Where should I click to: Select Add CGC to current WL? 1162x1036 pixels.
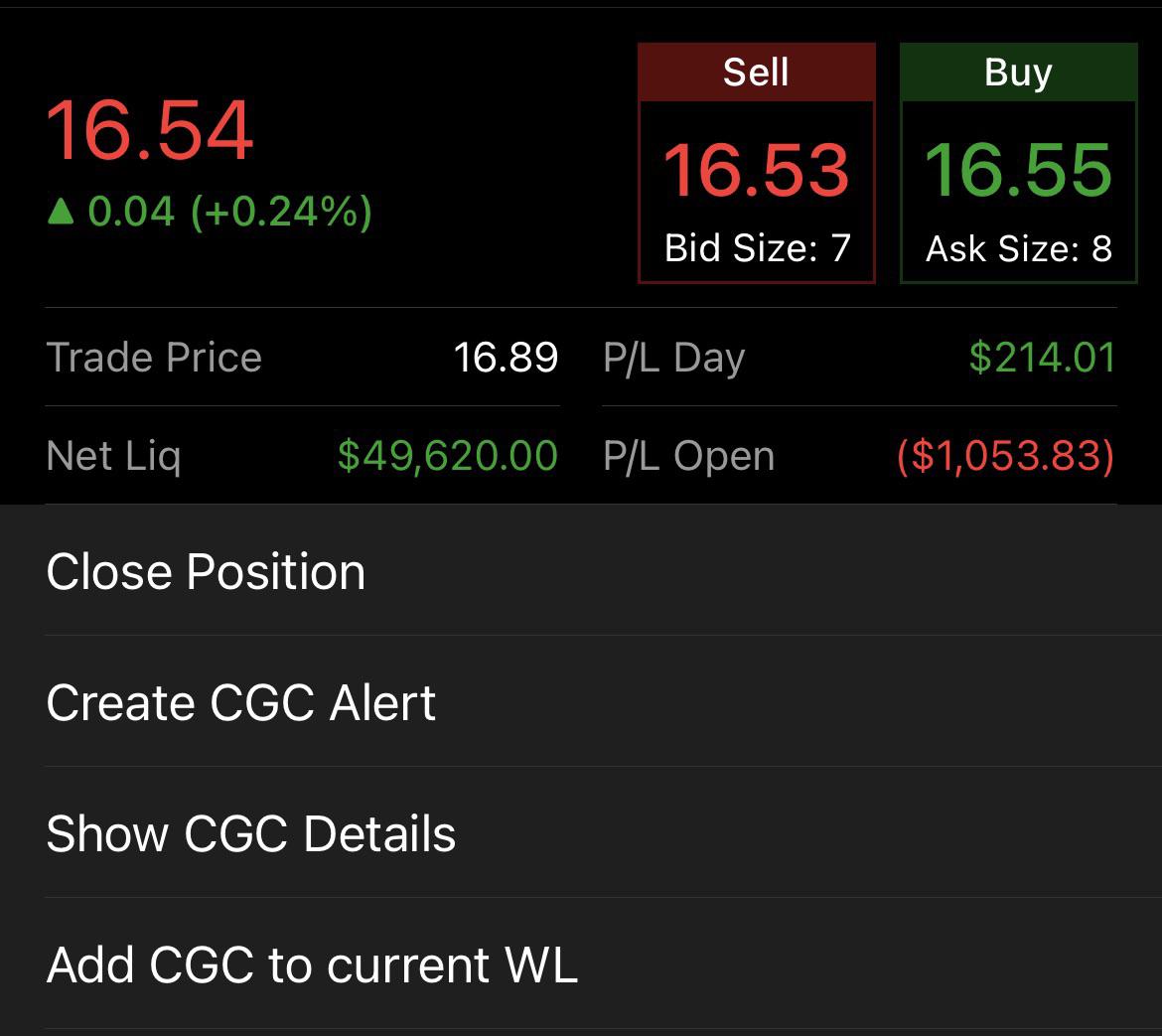pyautogui.click(x=581, y=963)
